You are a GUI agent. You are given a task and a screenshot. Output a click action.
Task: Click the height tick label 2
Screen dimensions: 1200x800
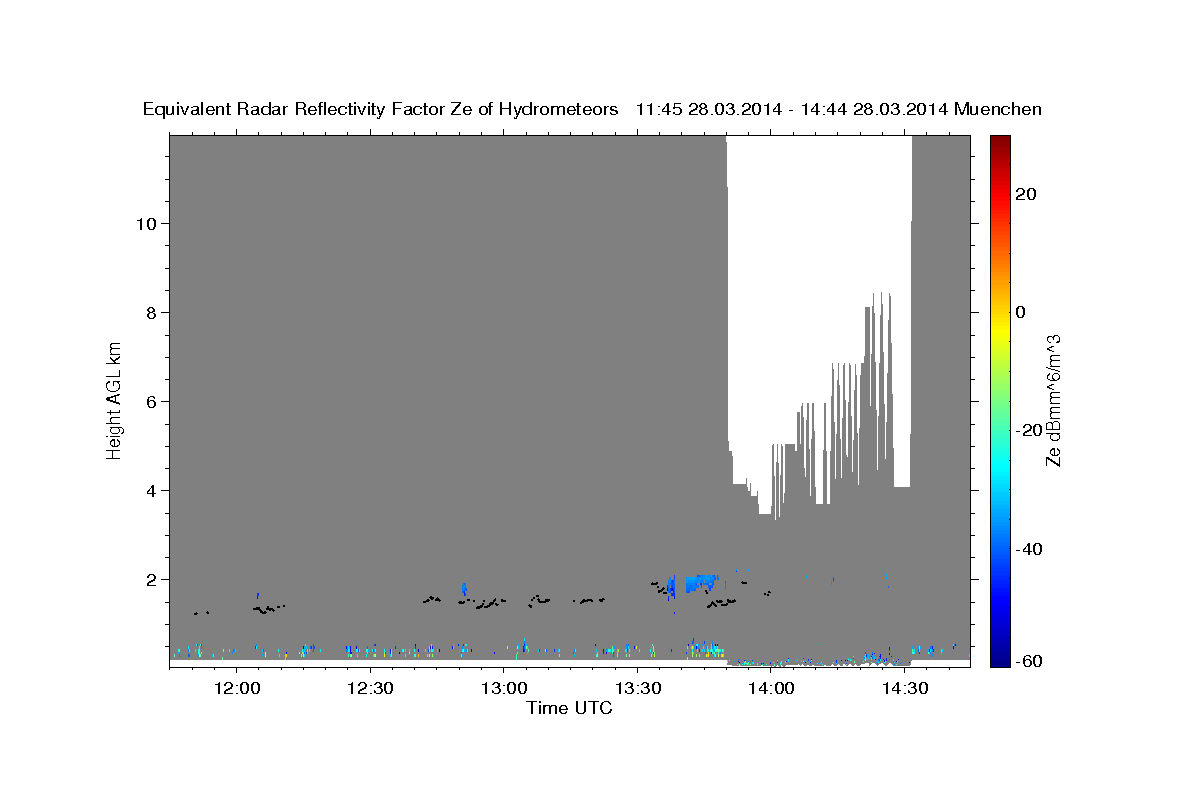pyautogui.click(x=153, y=579)
